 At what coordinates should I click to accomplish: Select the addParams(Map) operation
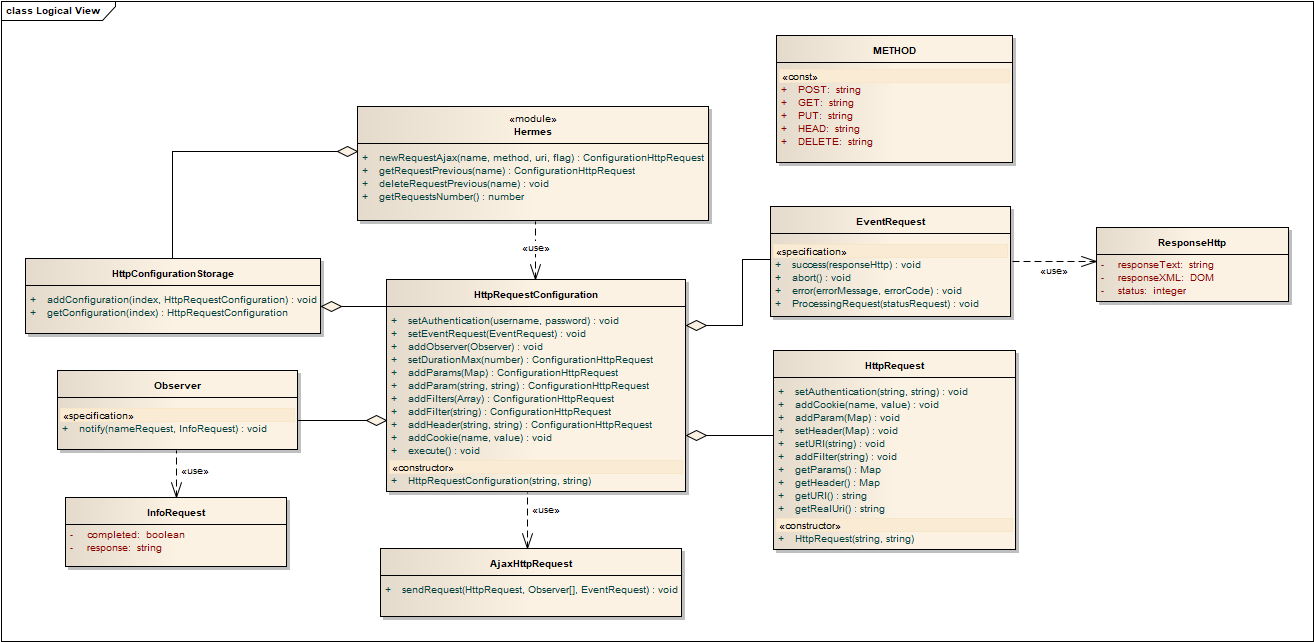(x=513, y=373)
